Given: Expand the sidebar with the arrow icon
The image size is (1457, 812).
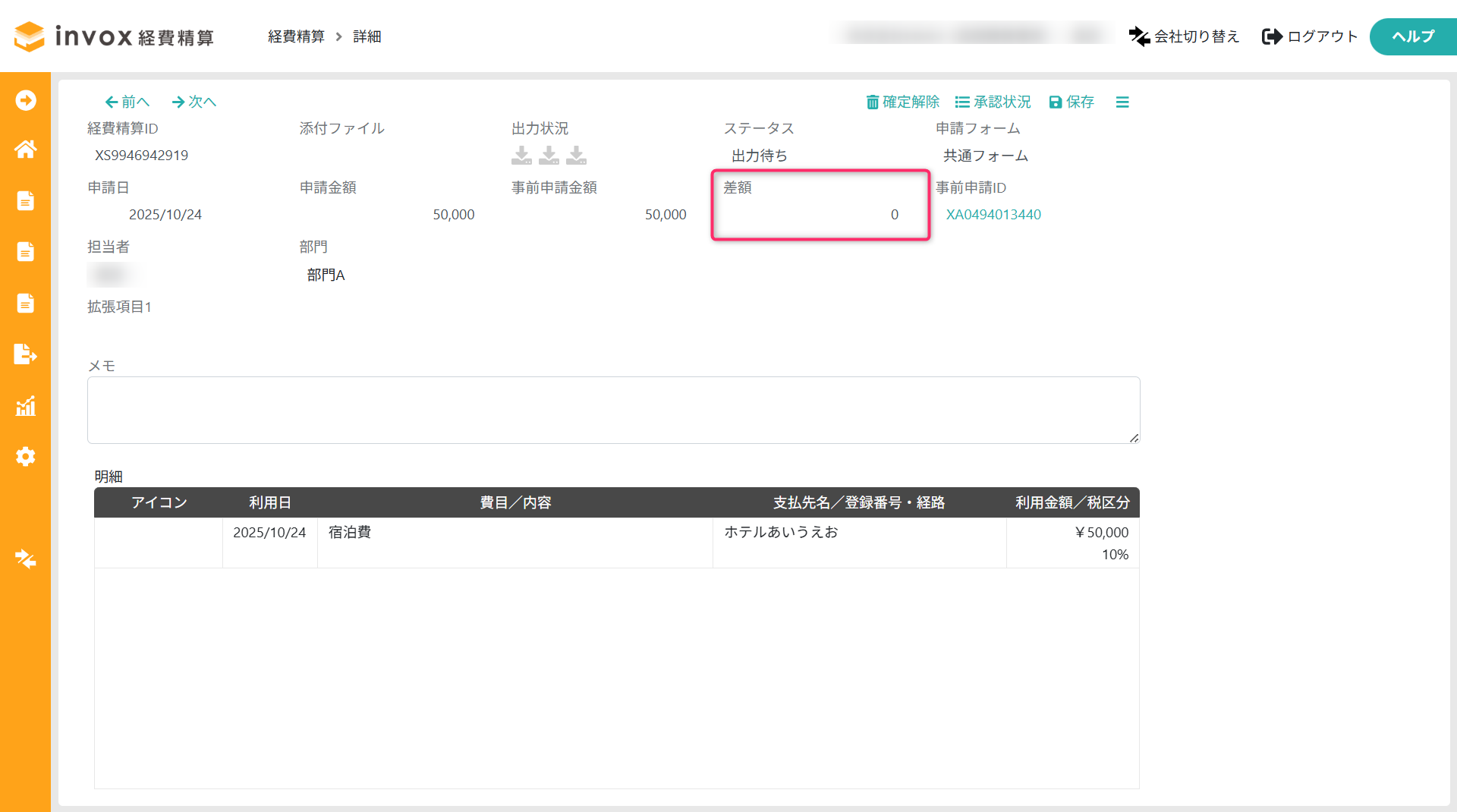Looking at the screenshot, I should [25, 100].
